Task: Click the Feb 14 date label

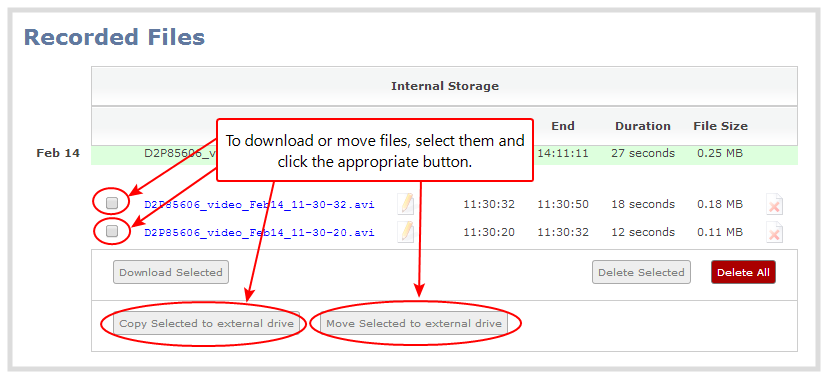Action: [58, 153]
